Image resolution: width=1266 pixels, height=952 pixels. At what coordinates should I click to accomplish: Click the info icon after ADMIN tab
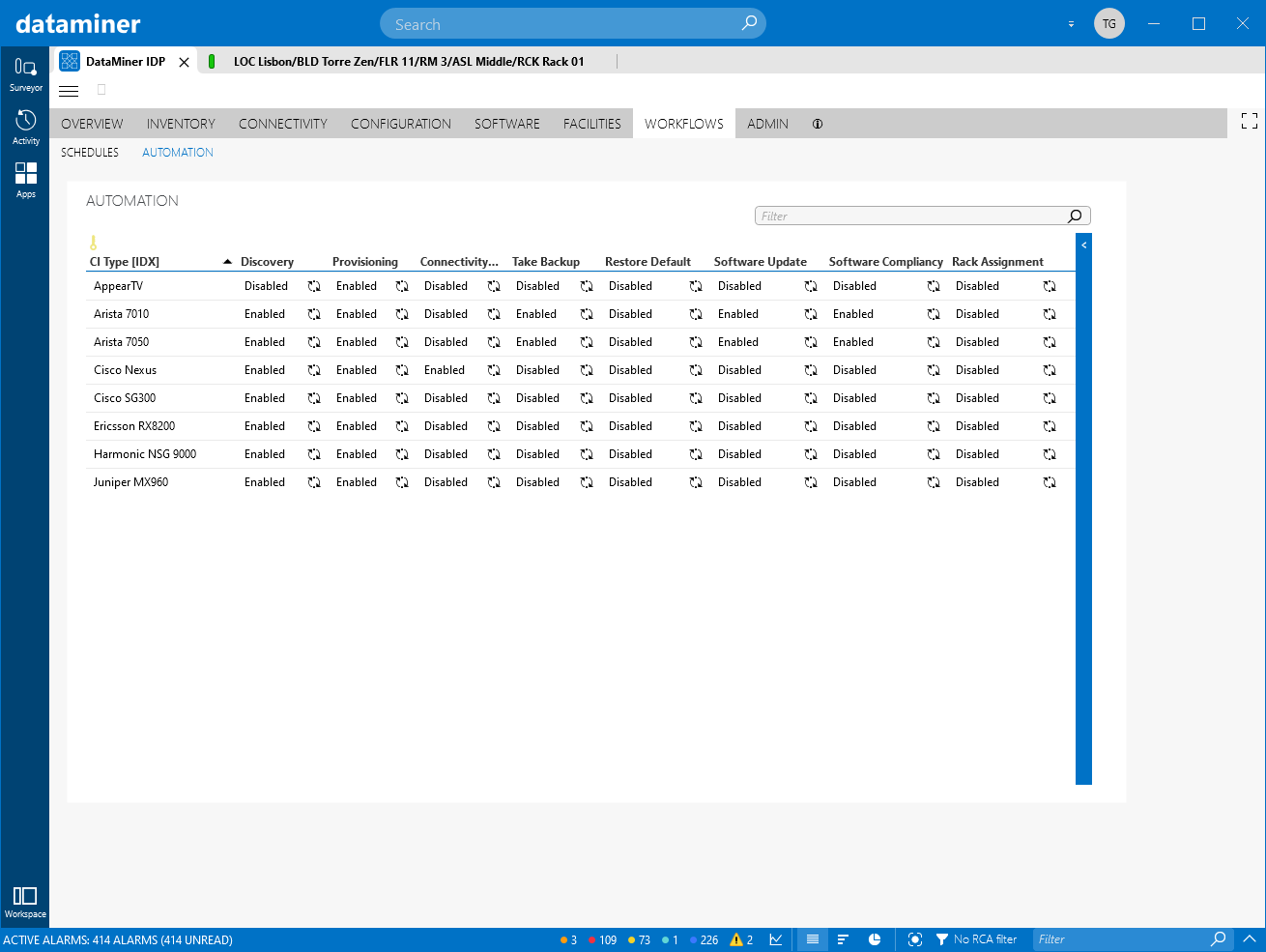coord(818,124)
